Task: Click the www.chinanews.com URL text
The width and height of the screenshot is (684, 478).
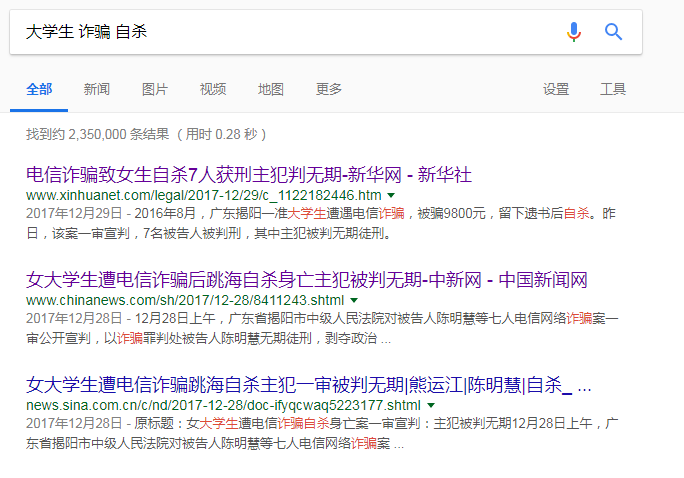Action: [x=185, y=300]
